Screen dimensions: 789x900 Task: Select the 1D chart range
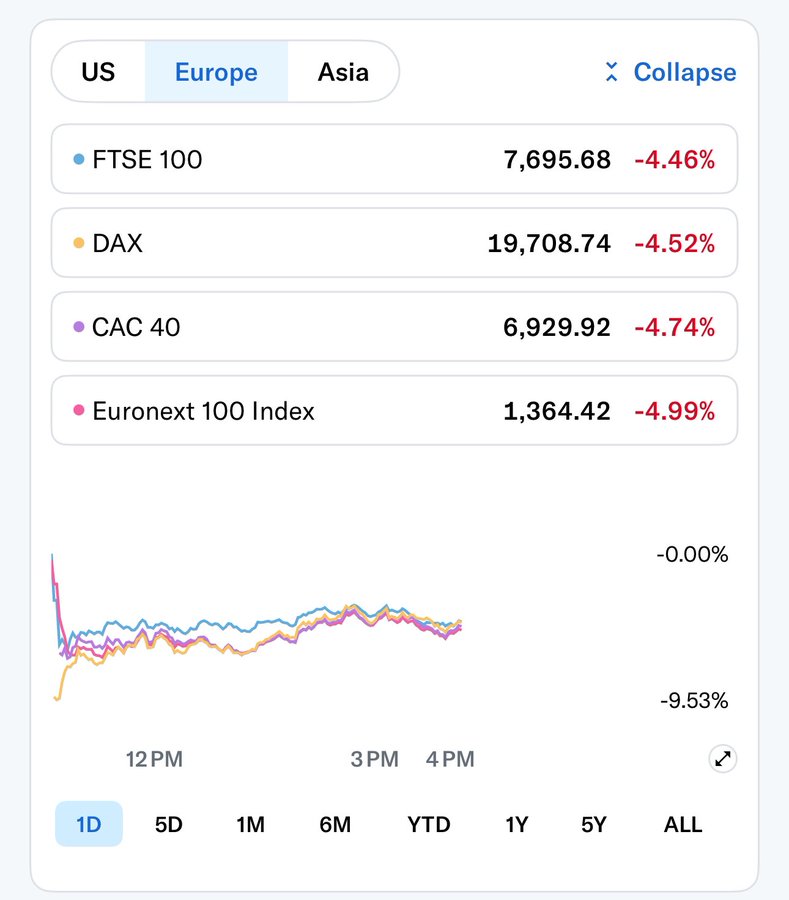[x=89, y=825]
